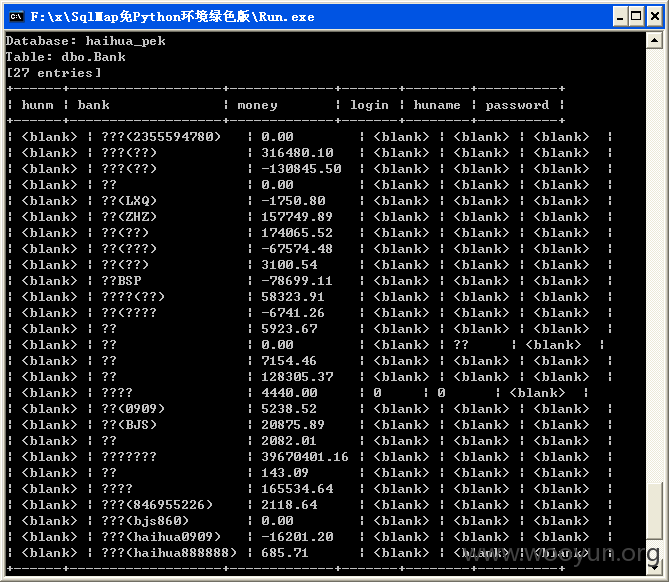Click money value '-1750.80'

tap(293, 201)
